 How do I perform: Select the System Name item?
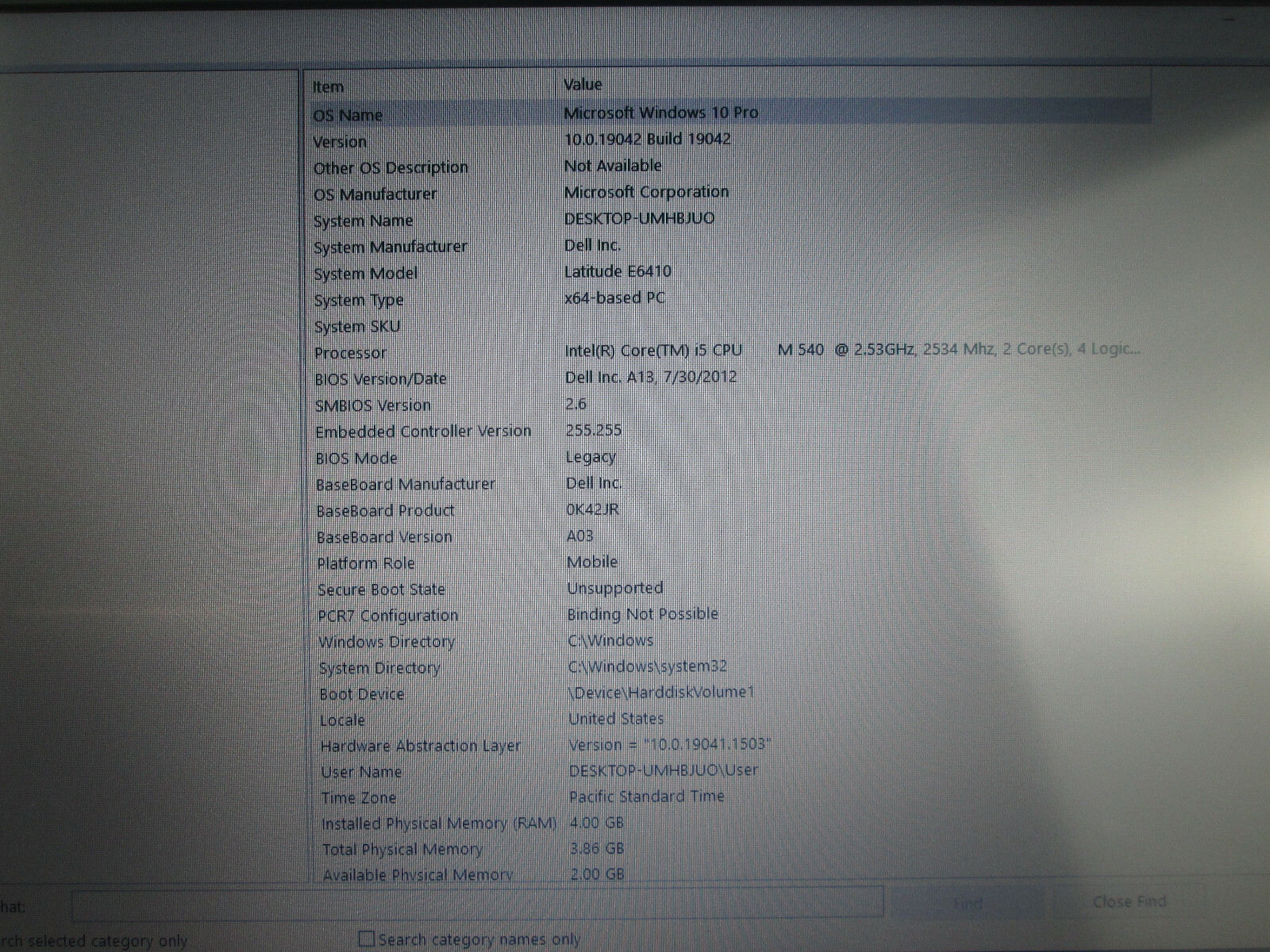coord(363,221)
